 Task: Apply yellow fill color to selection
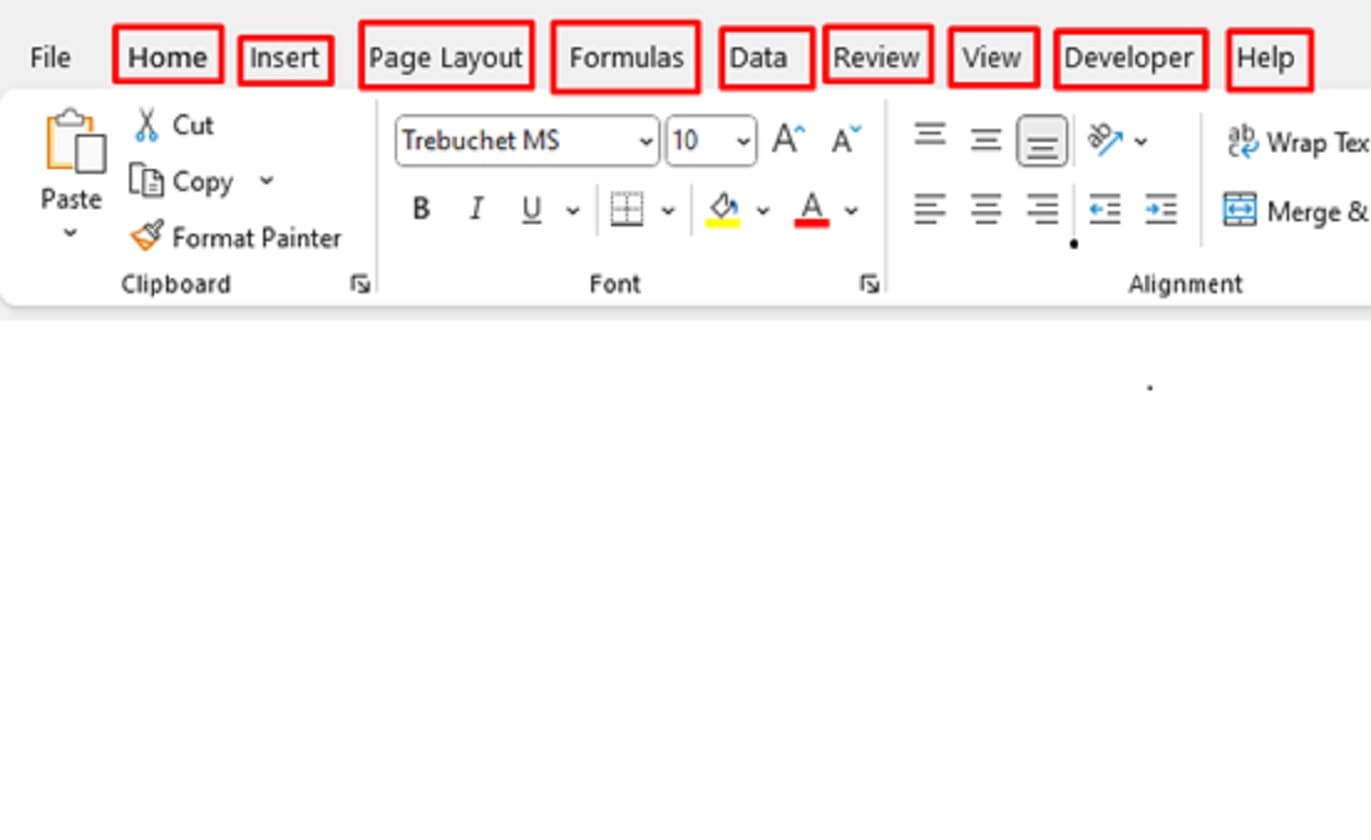723,208
